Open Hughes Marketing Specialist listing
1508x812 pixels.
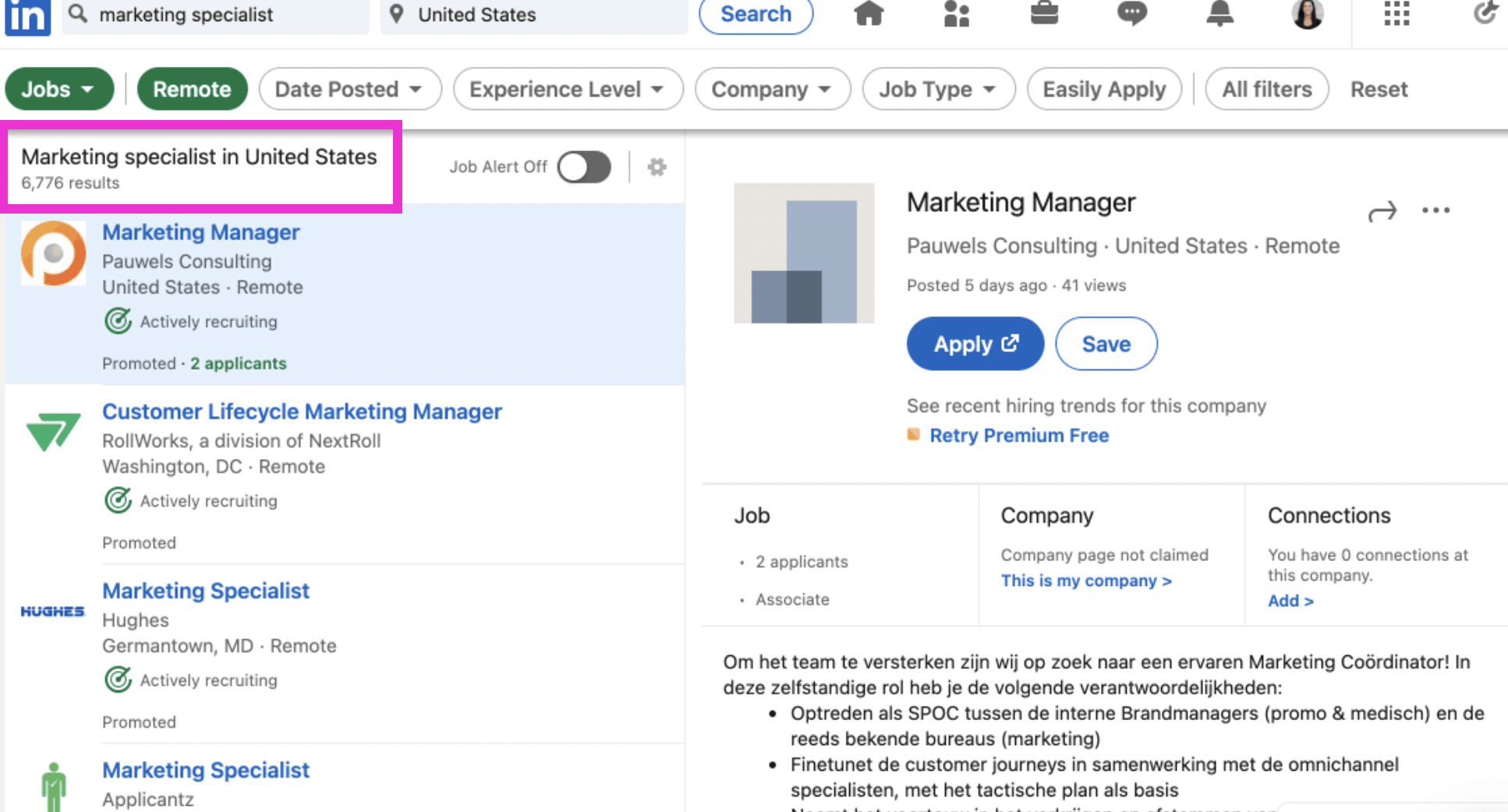206,591
